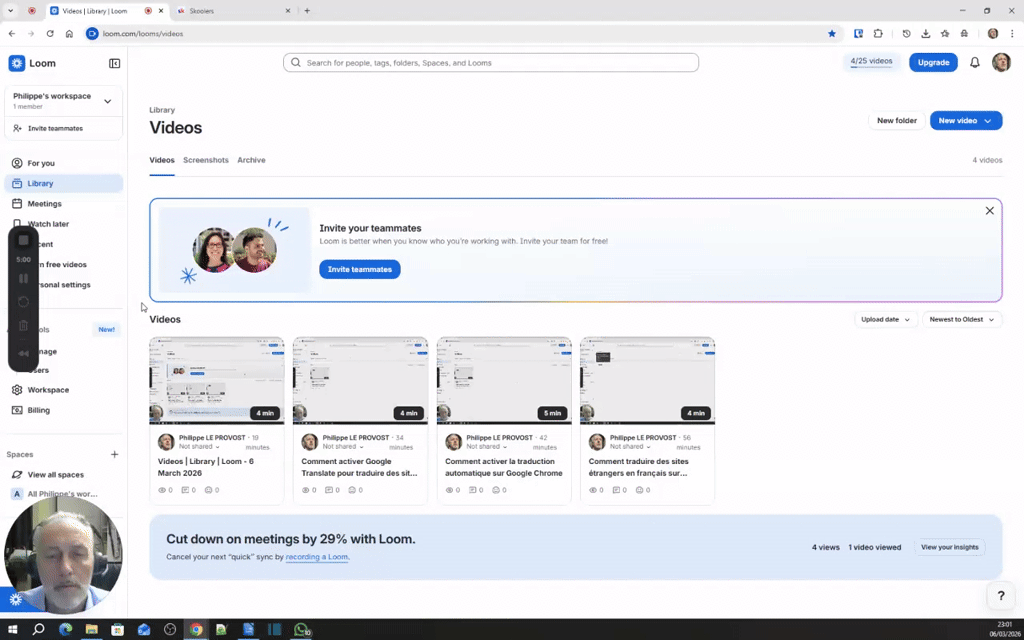Open Upload date sort dropdown
The width and height of the screenshot is (1024, 640).
coord(886,319)
